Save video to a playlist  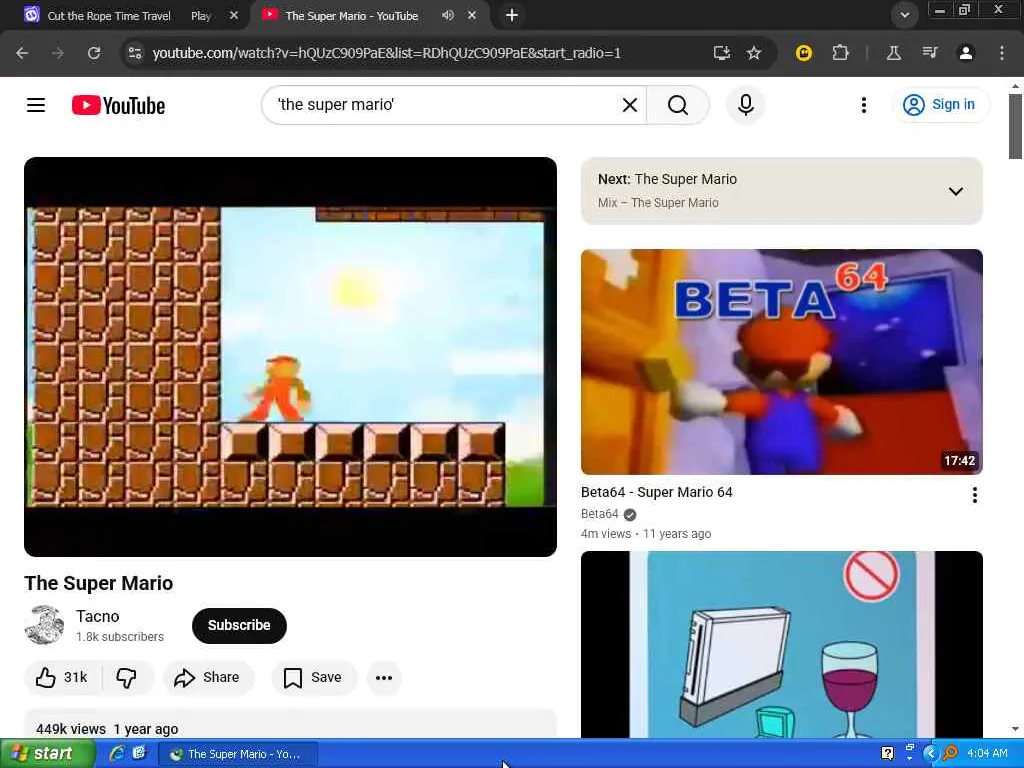pos(313,677)
